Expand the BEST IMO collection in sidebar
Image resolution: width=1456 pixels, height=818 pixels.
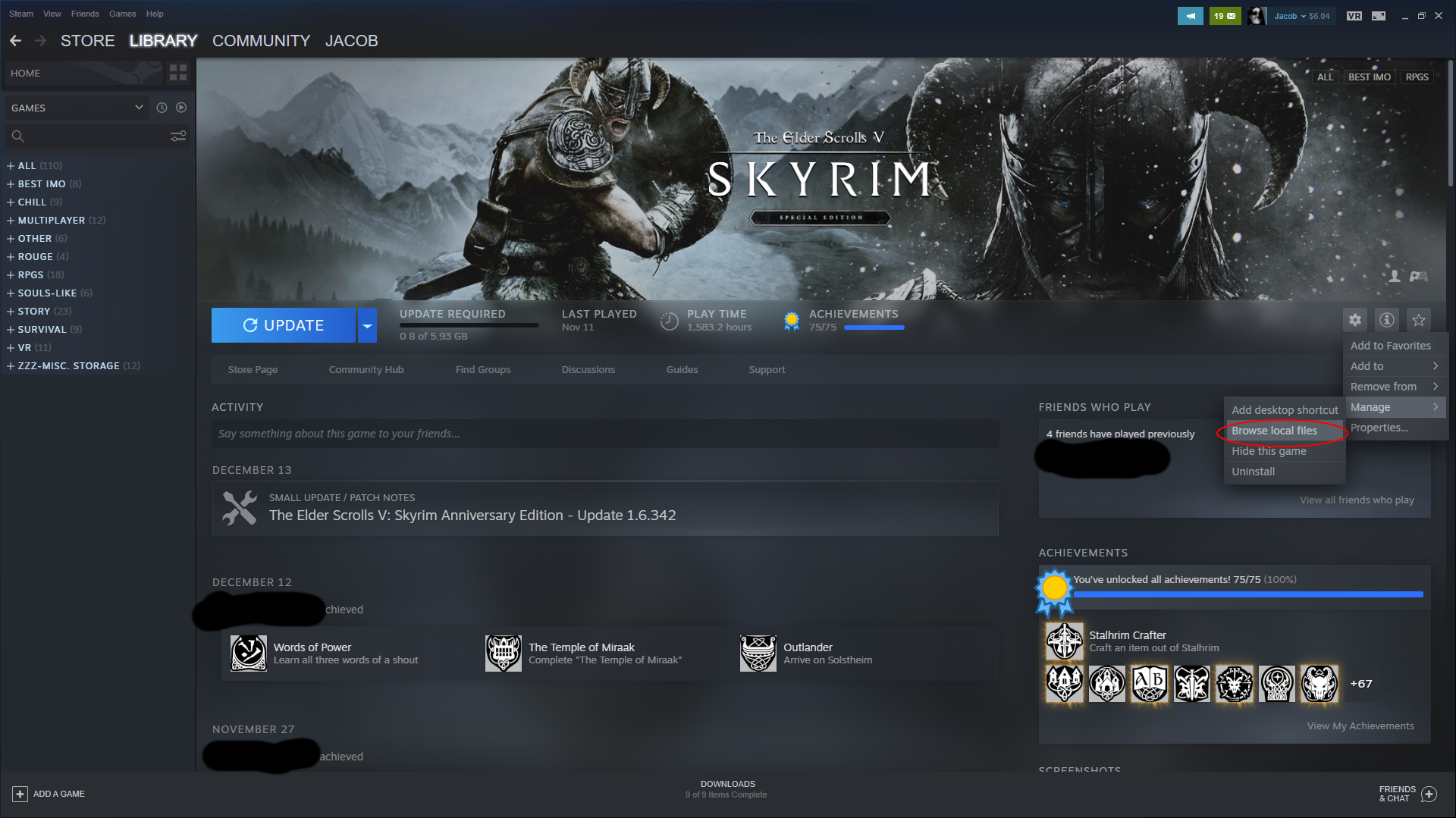[11, 183]
